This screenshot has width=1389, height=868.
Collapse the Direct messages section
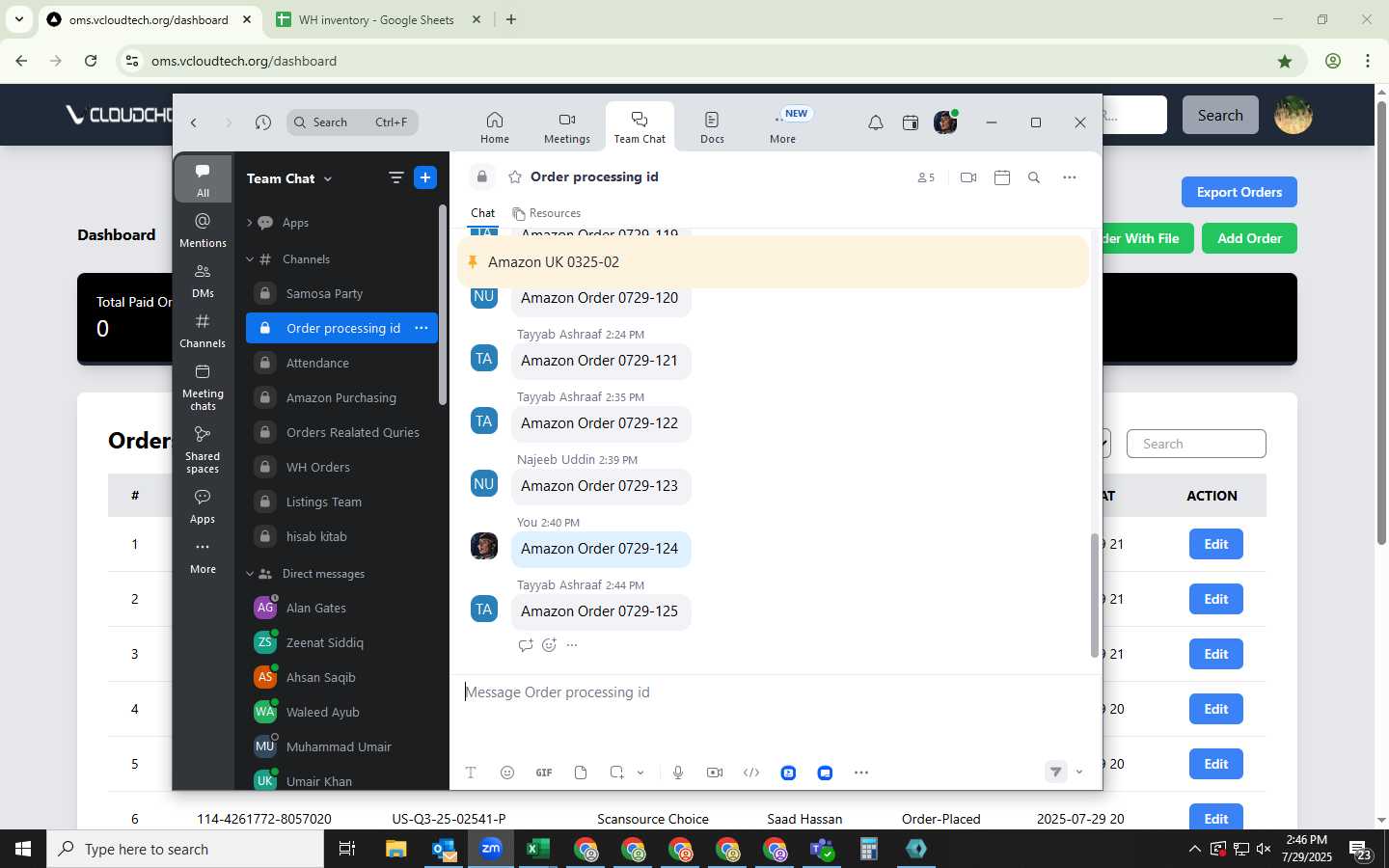(x=249, y=574)
